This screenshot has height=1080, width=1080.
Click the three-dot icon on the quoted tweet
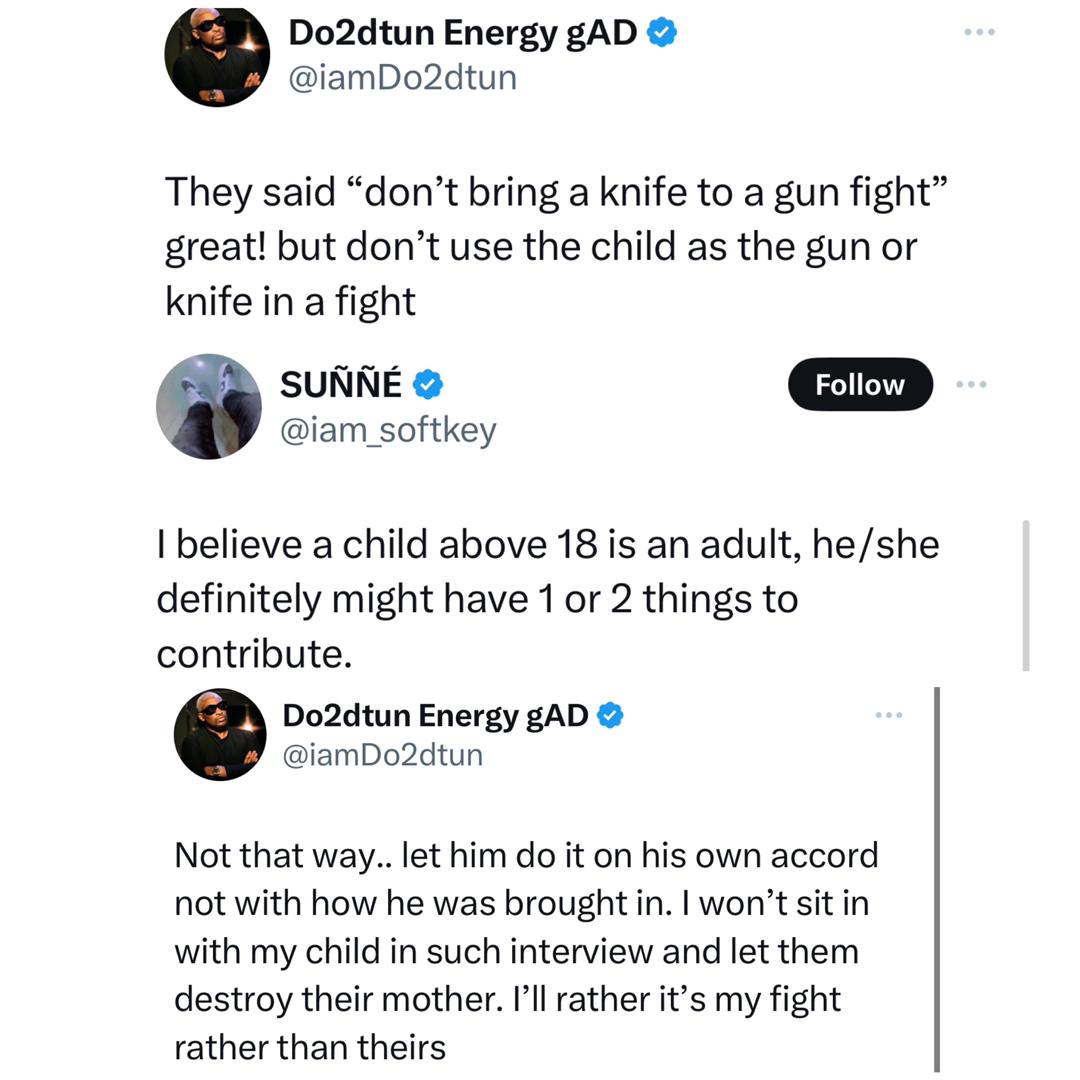point(888,713)
